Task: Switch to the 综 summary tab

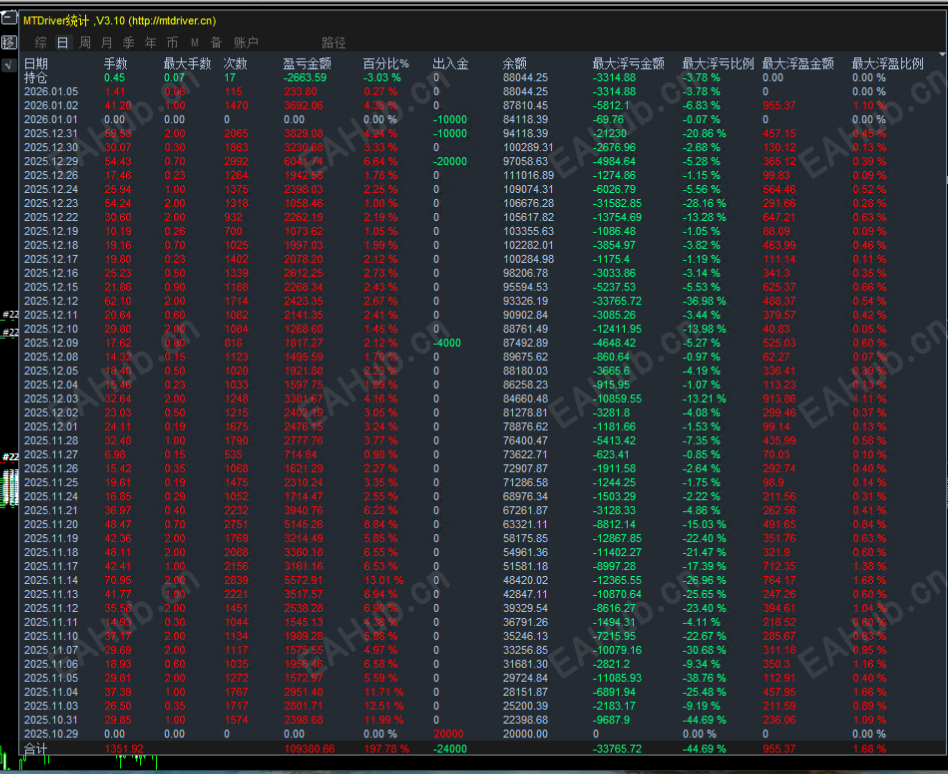Action: point(41,42)
